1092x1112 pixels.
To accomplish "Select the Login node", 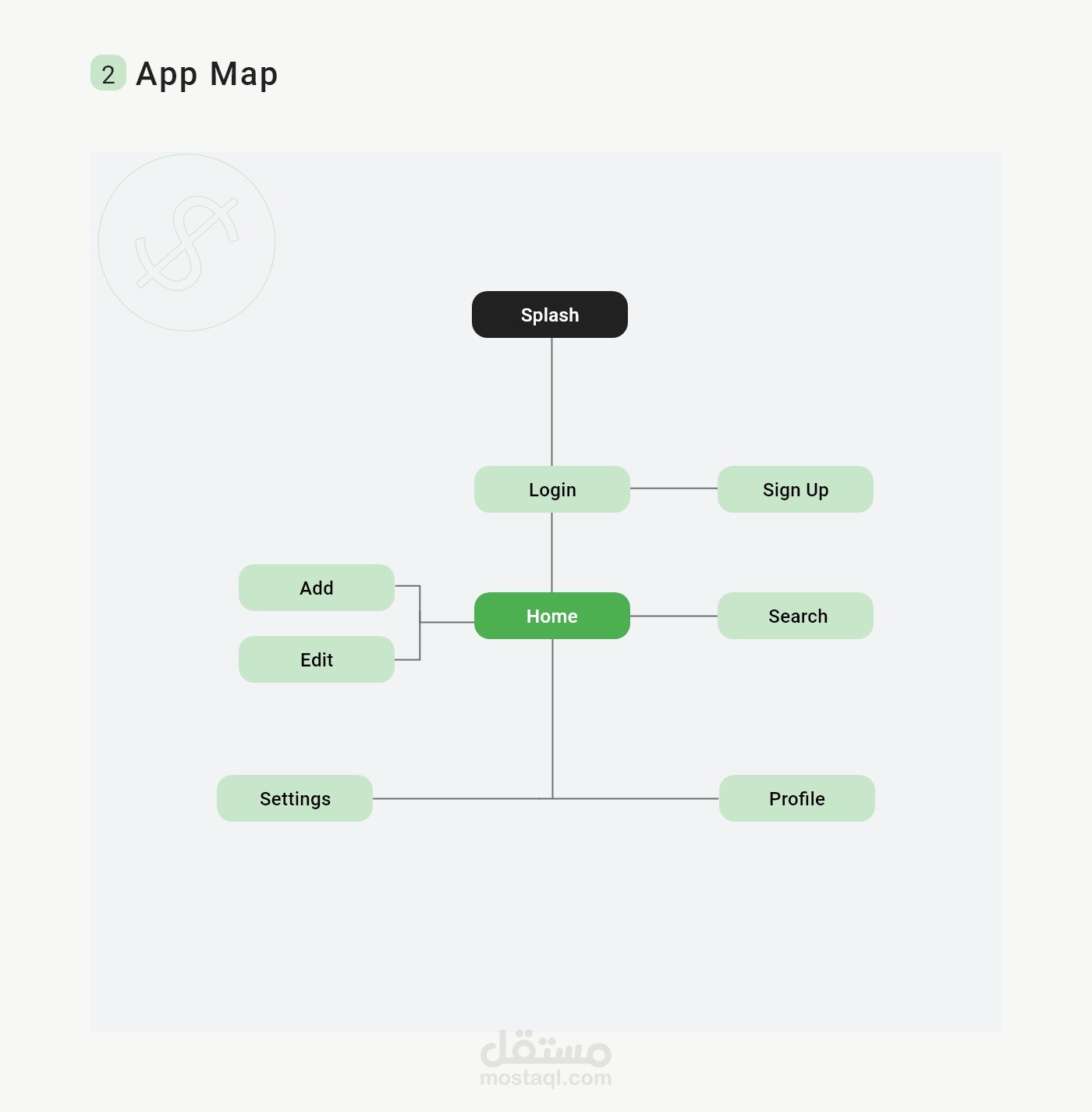I will coord(552,489).
